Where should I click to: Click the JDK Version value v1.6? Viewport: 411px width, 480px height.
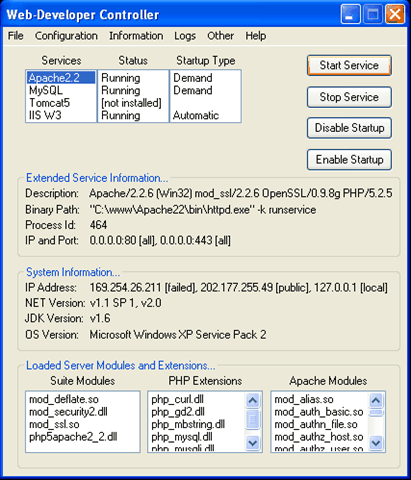tap(100, 318)
